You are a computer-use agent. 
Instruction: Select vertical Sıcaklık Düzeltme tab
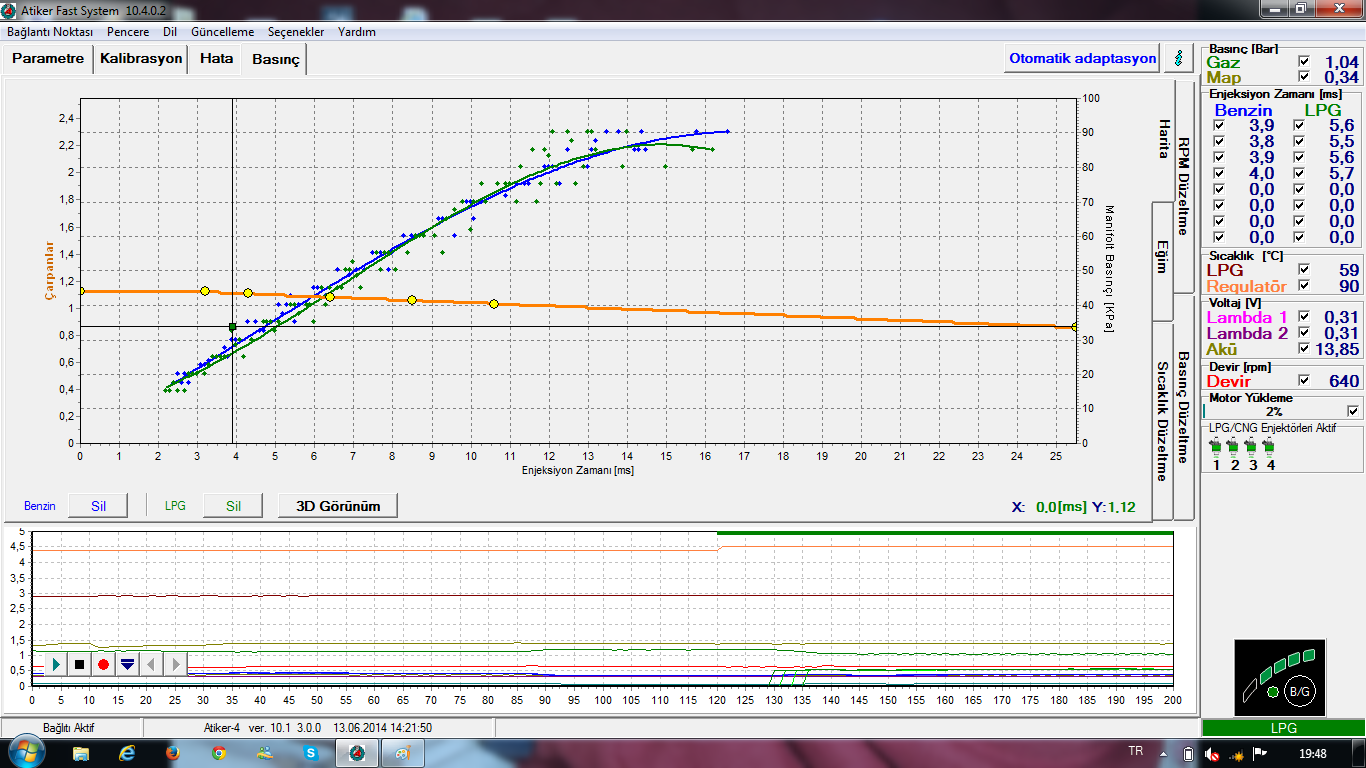click(1163, 421)
